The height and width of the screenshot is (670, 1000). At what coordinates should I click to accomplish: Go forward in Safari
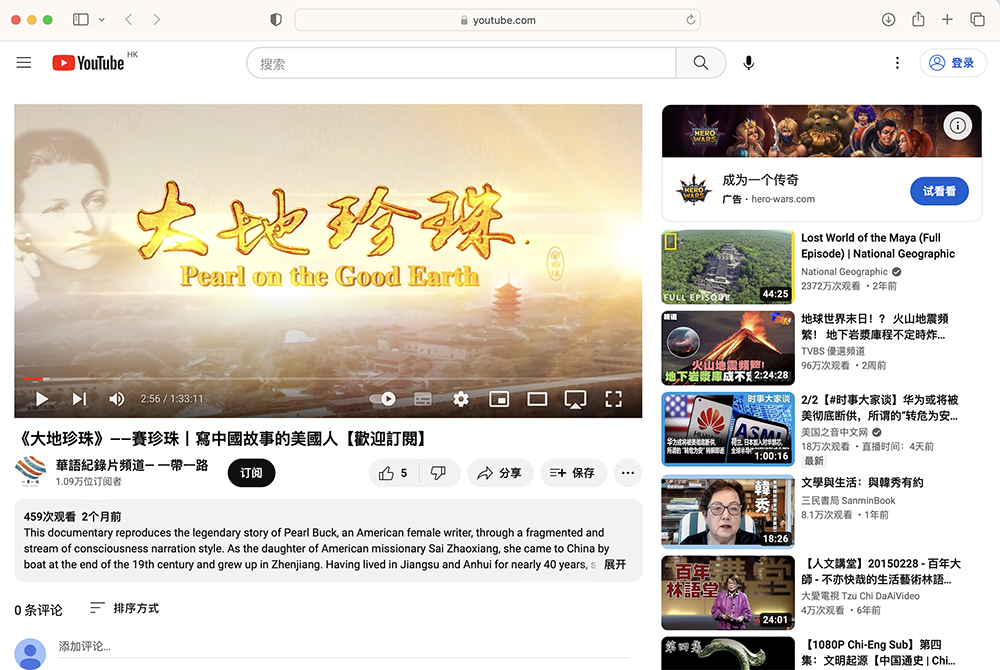pos(157,20)
